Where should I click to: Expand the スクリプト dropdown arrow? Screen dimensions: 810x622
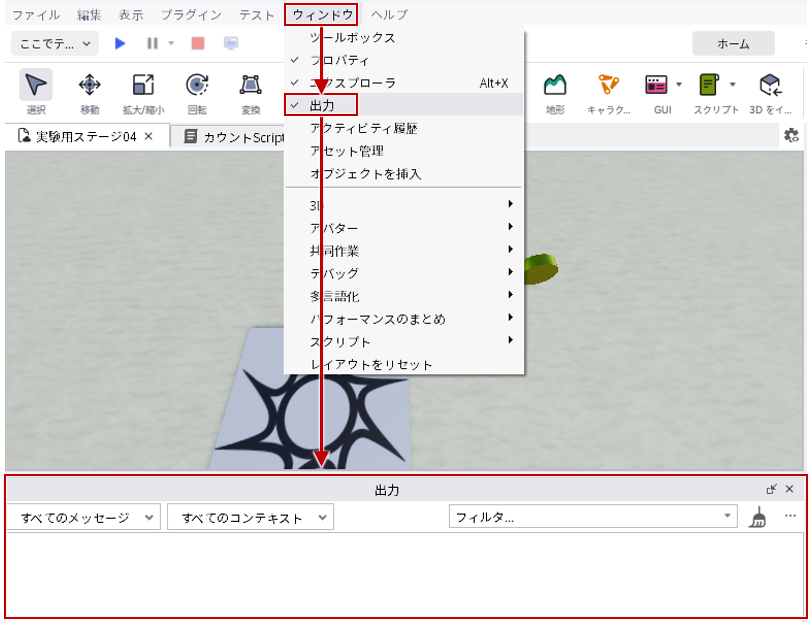733,84
